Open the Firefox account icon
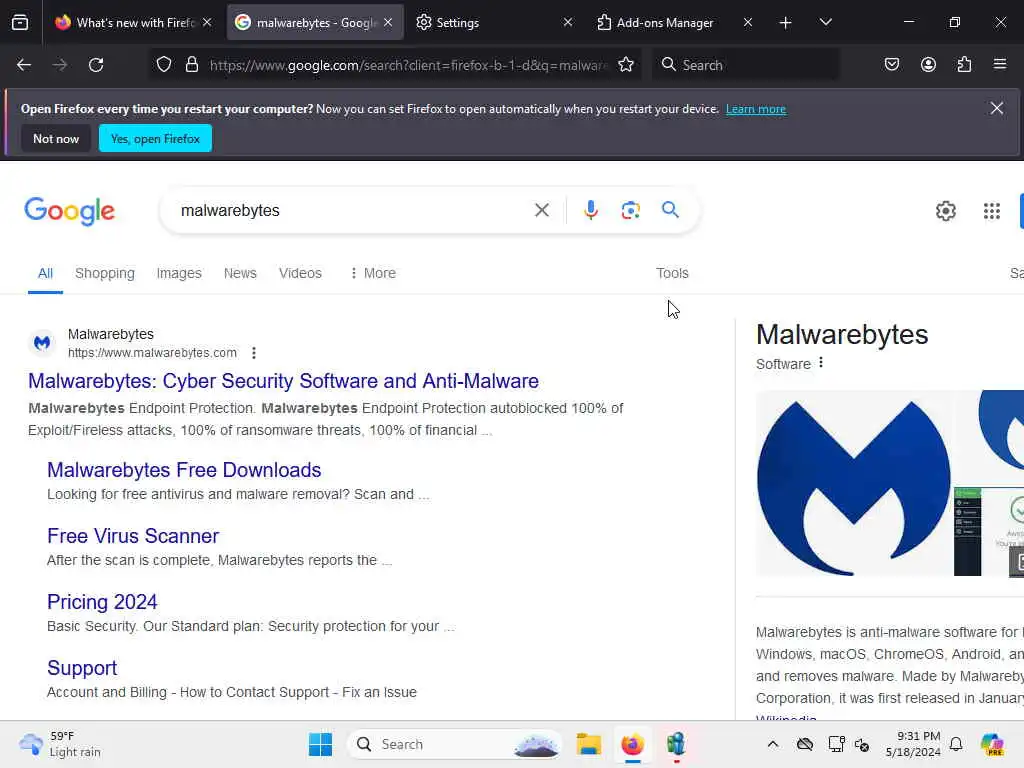This screenshot has width=1024, height=768. [x=928, y=65]
